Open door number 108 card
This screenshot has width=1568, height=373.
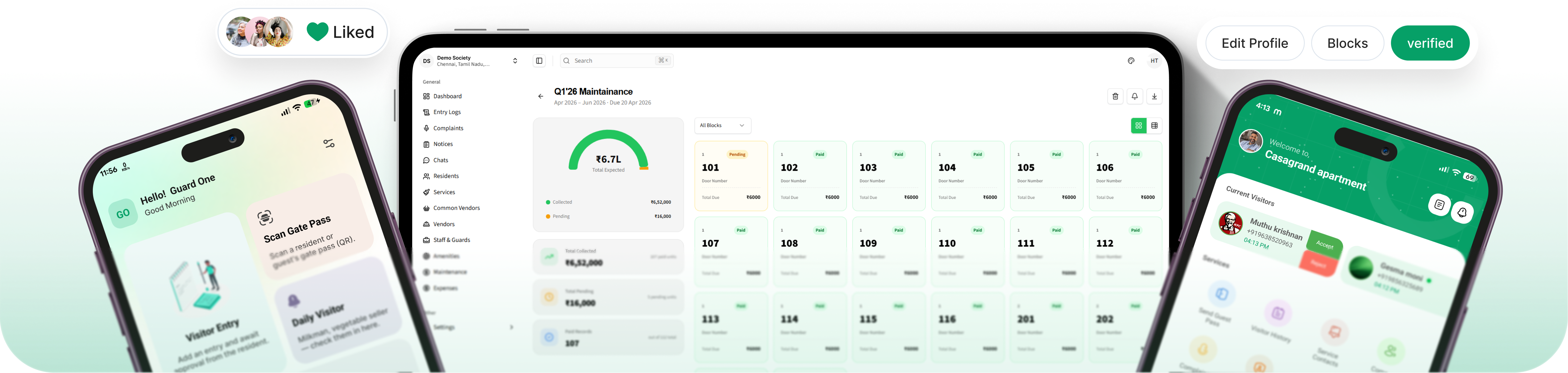pos(810,252)
